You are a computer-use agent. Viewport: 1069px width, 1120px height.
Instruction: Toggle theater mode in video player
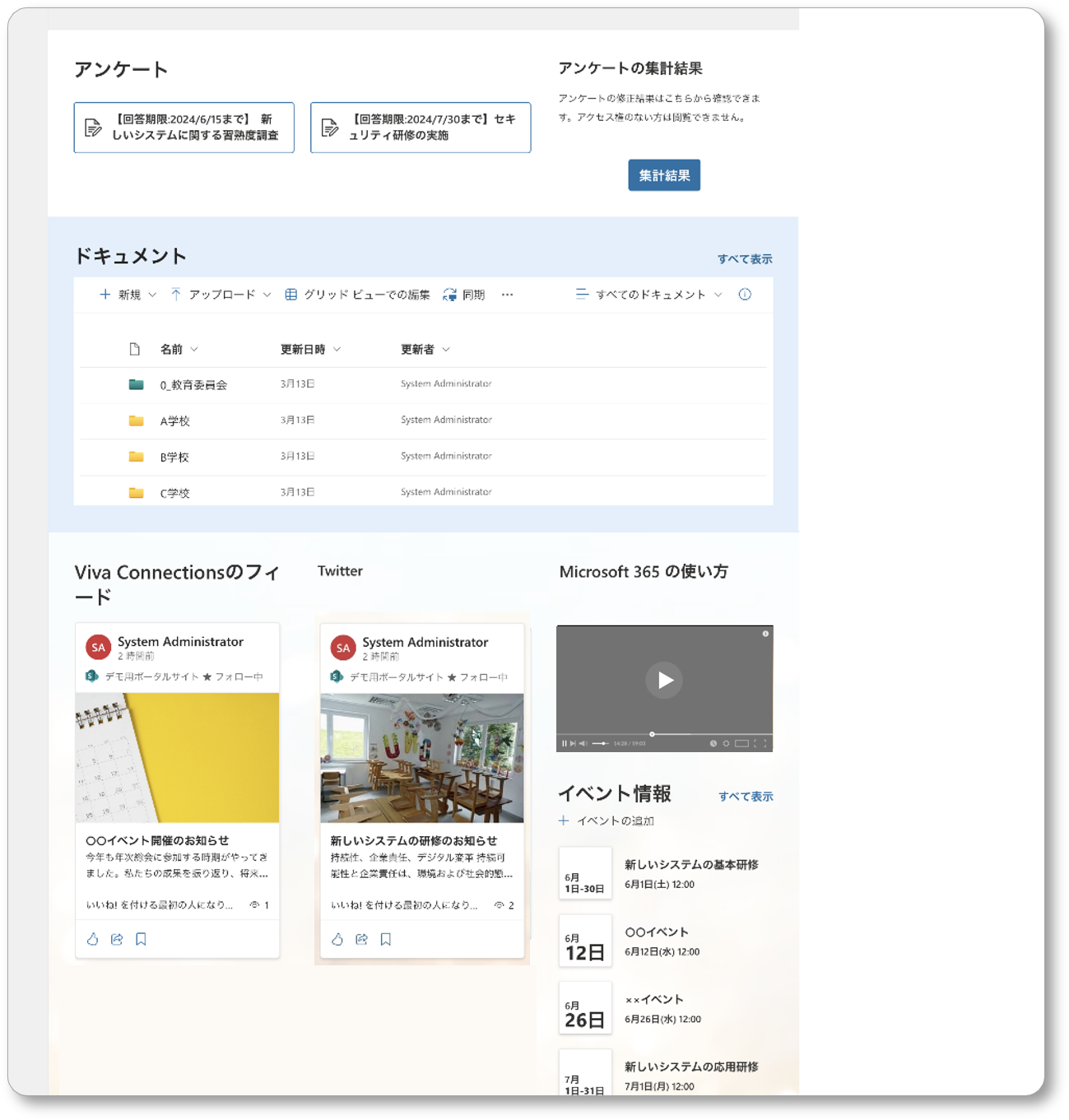coord(741,744)
